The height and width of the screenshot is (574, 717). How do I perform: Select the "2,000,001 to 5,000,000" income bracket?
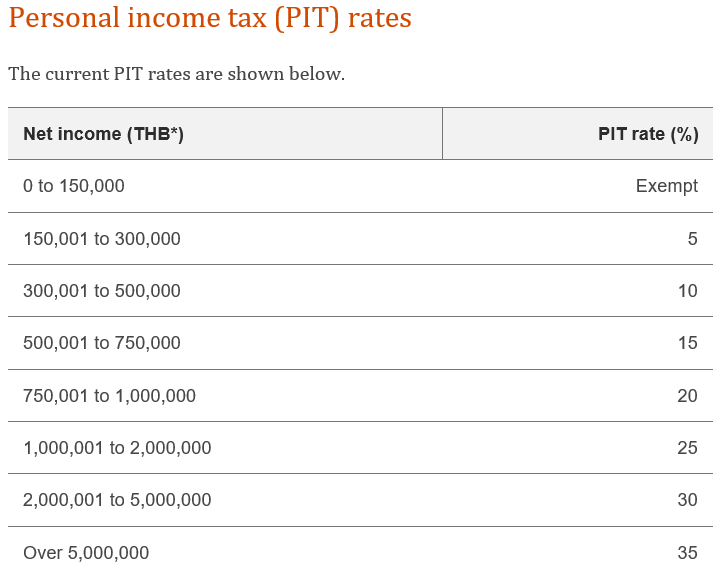point(117,500)
